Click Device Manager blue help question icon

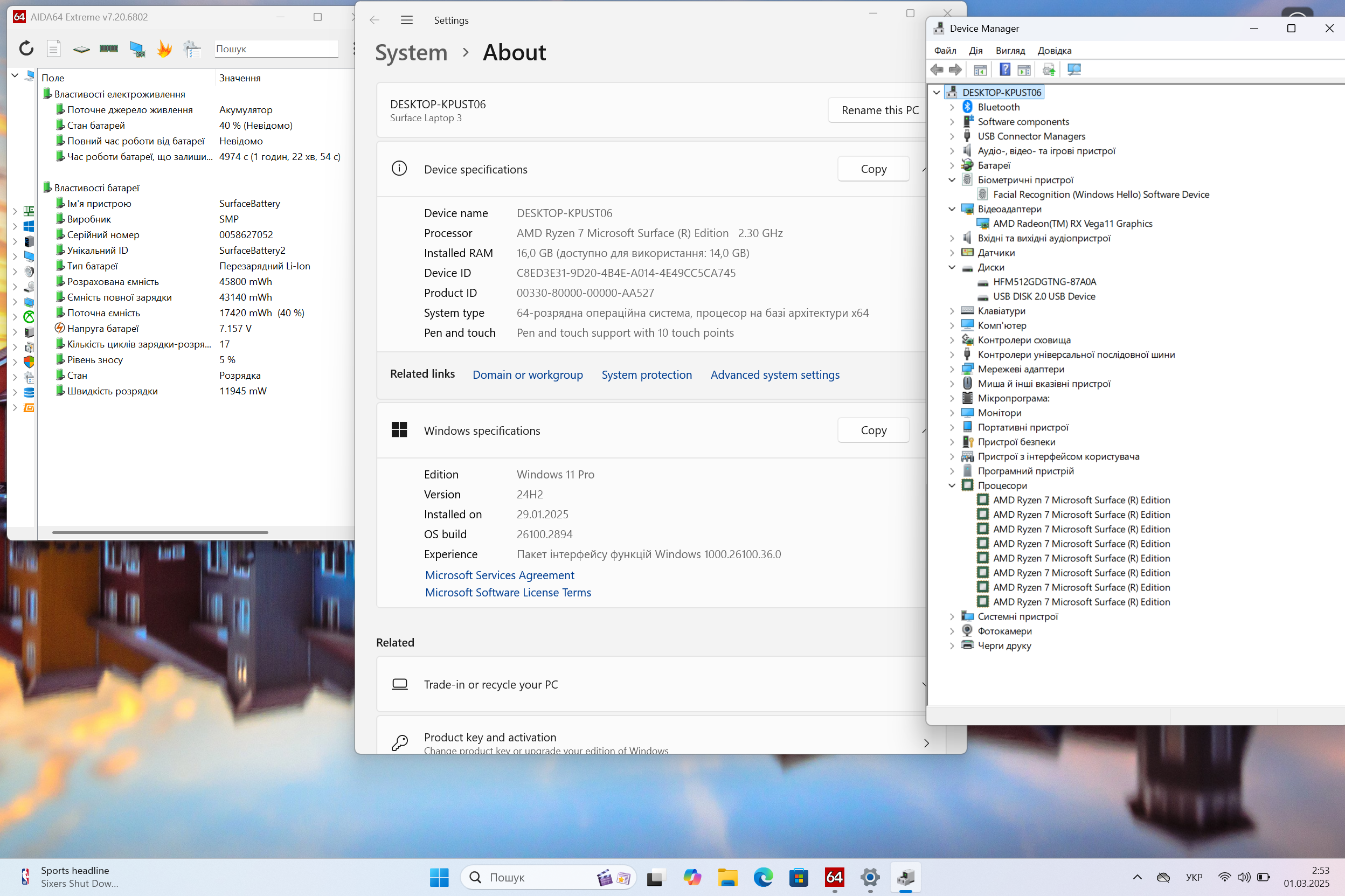(x=1005, y=70)
